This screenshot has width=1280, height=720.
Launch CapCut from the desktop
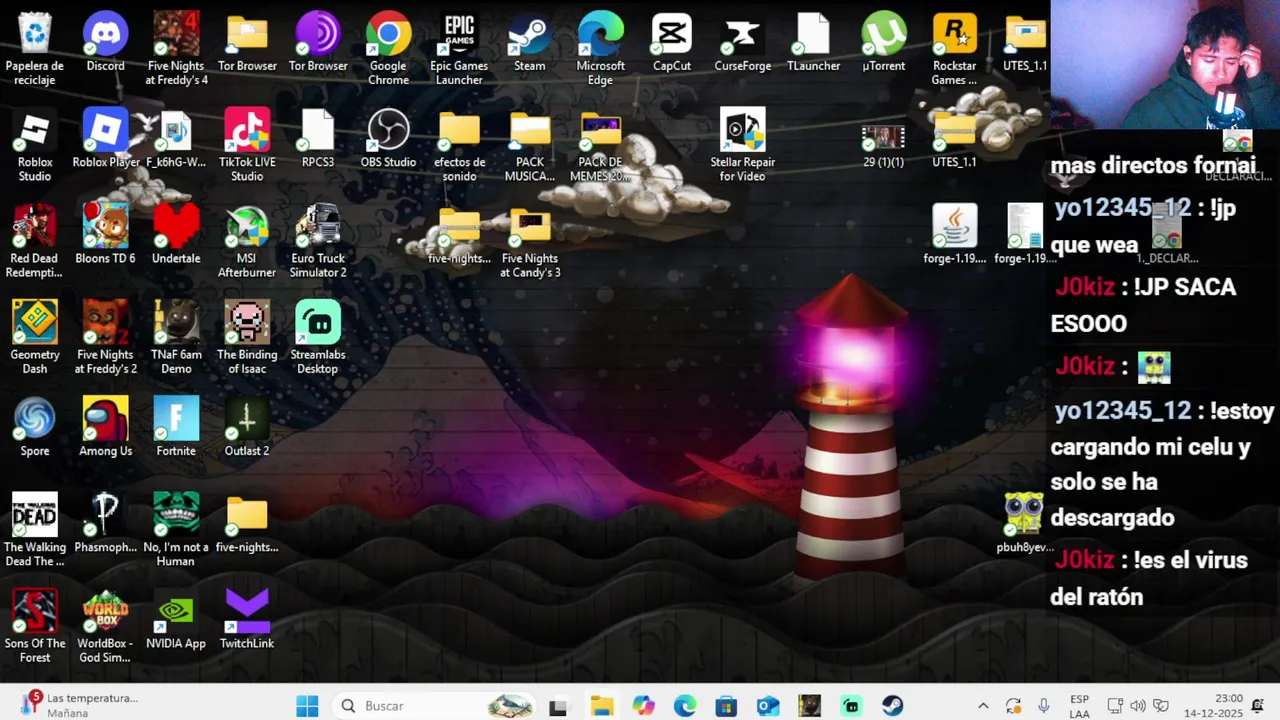(672, 43)
